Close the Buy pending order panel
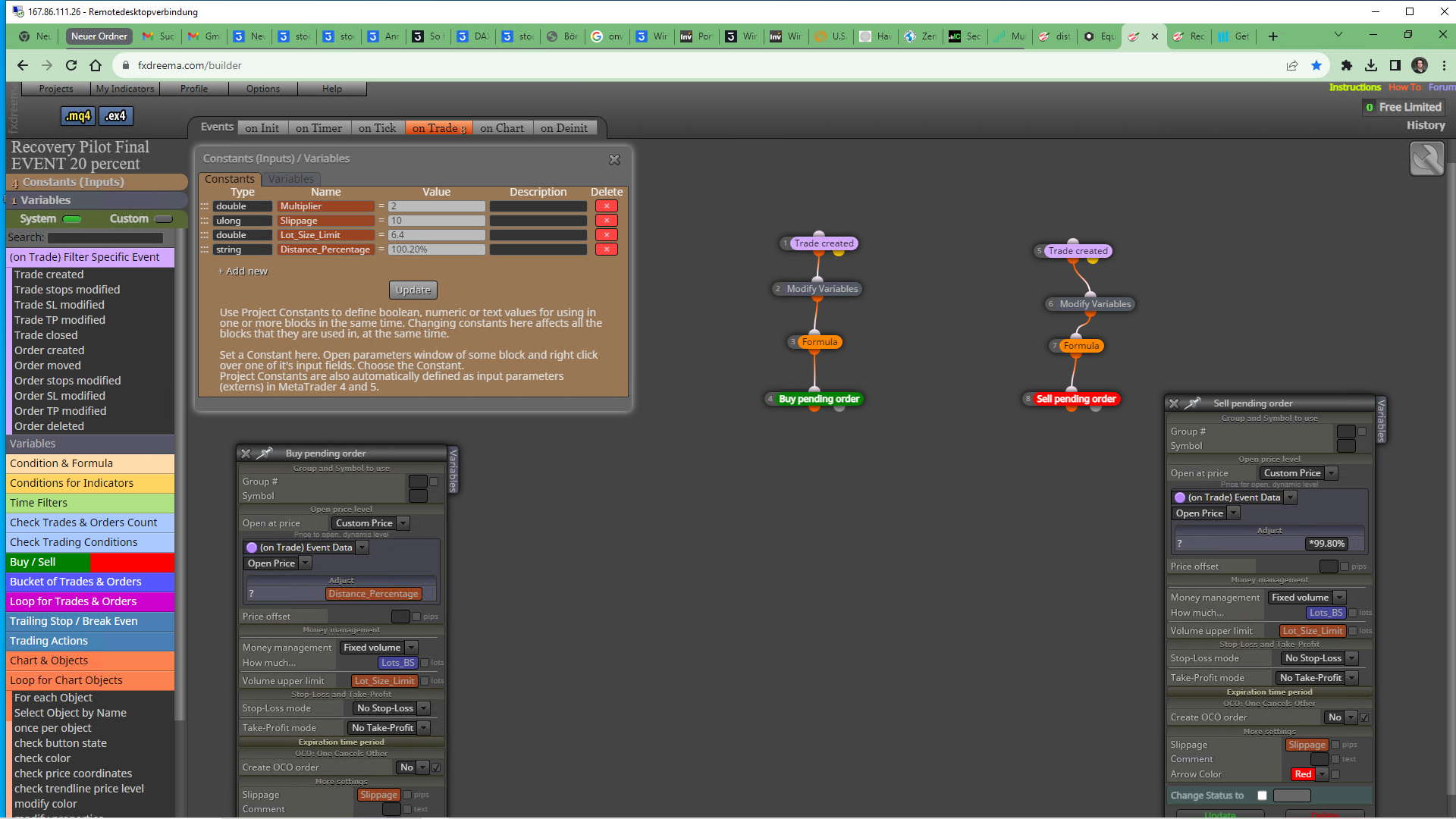 tap(246, 453)
